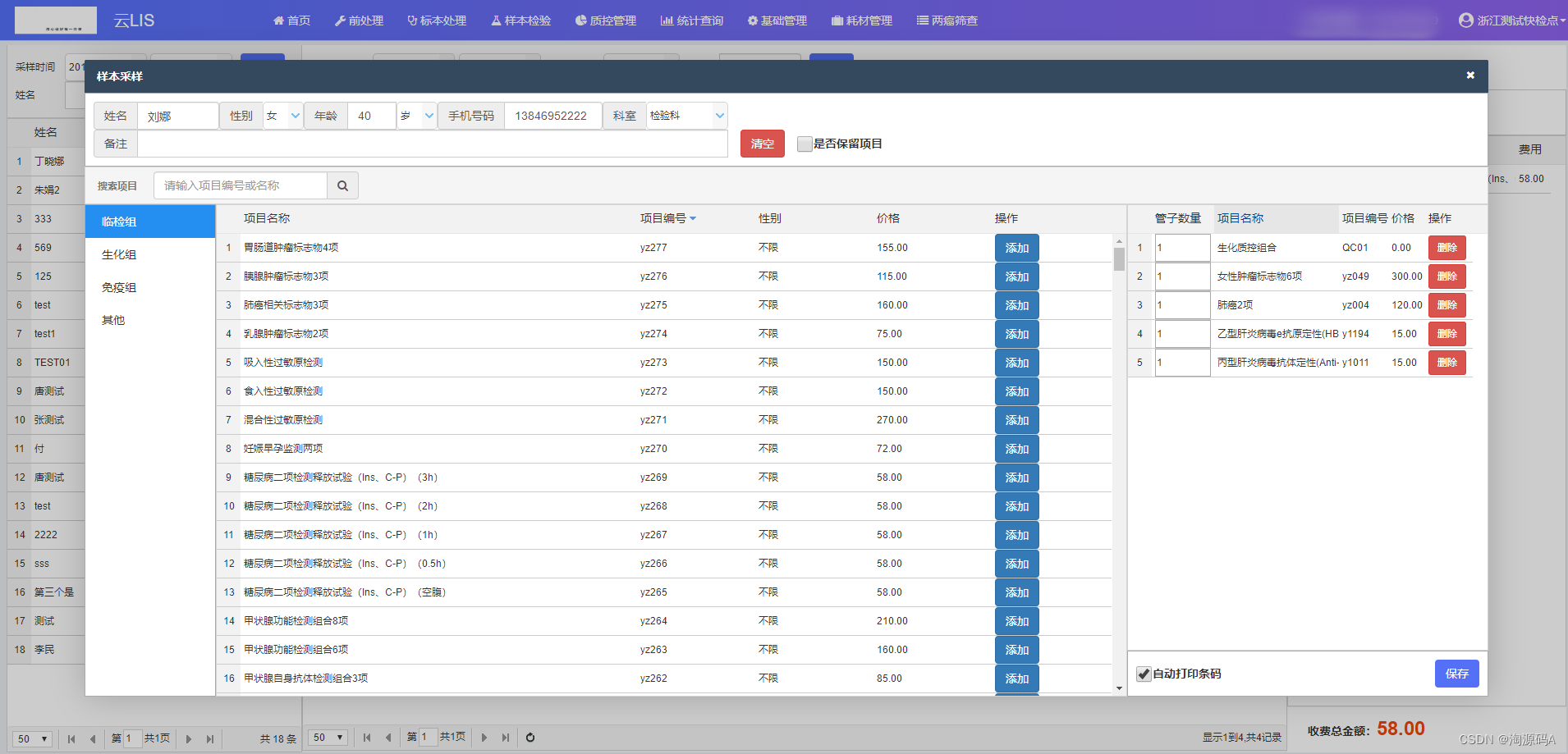
Task: Open the 质控管理 menu
Action: point(606,21)
